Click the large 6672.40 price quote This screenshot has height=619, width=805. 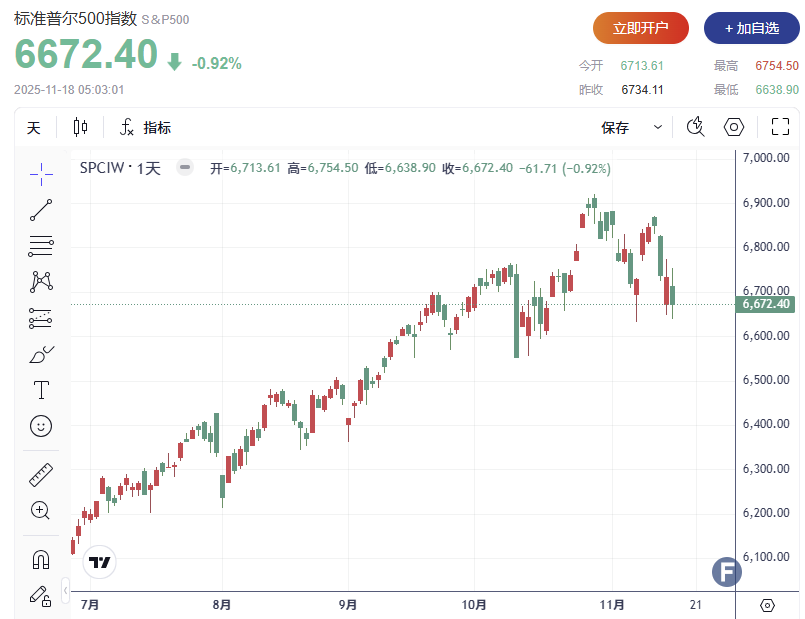click(x=86, y=54)
